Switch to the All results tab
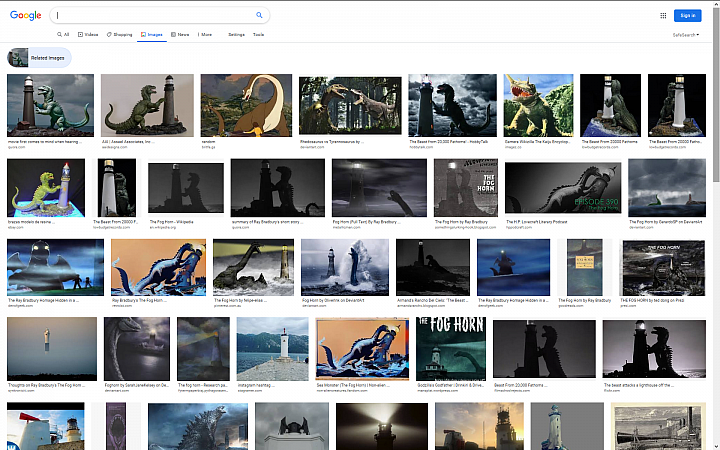The image size is (720, 450). point(63,34)
